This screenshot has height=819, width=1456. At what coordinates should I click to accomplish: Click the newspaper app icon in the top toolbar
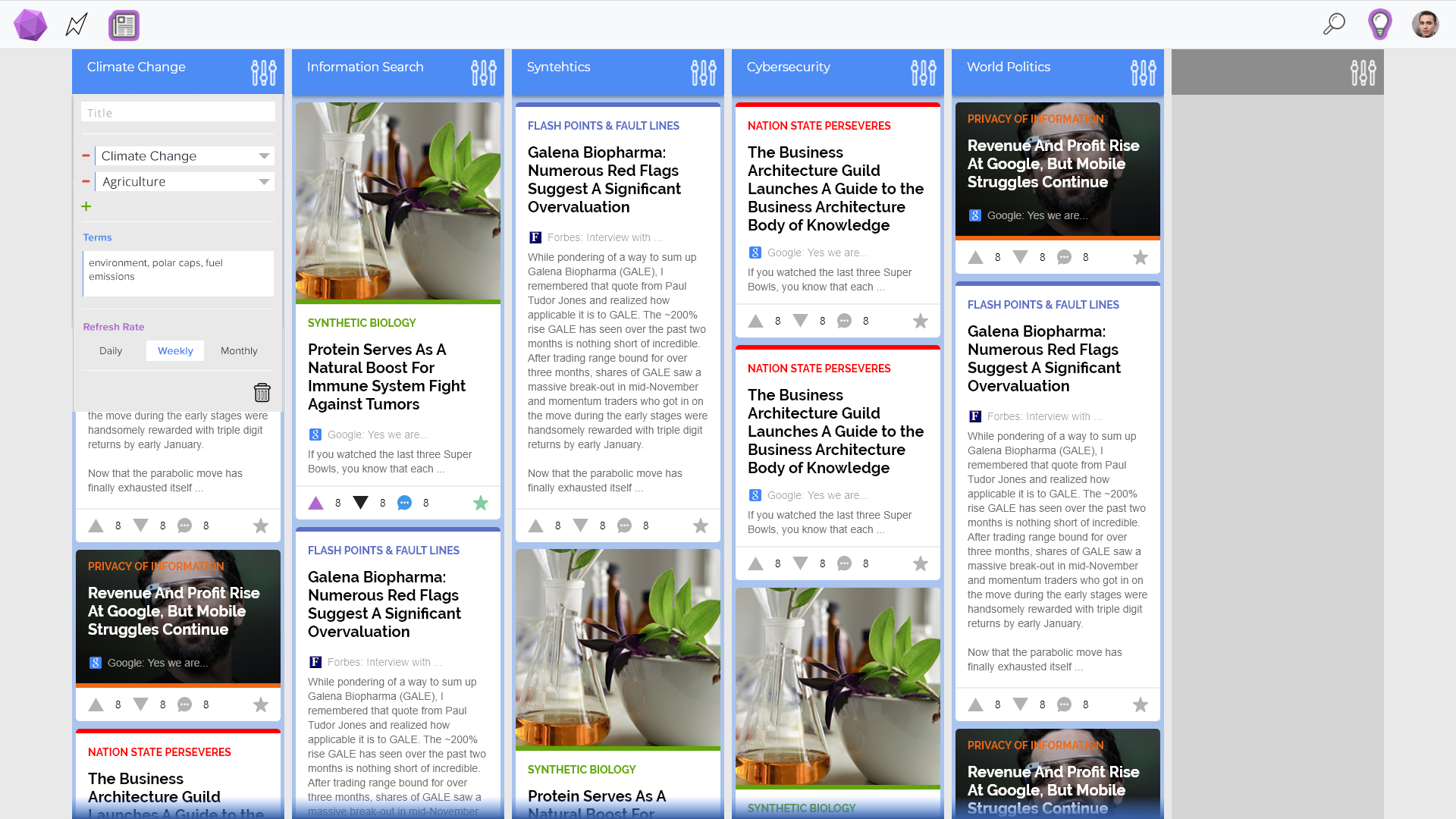(x=124, y=24)
